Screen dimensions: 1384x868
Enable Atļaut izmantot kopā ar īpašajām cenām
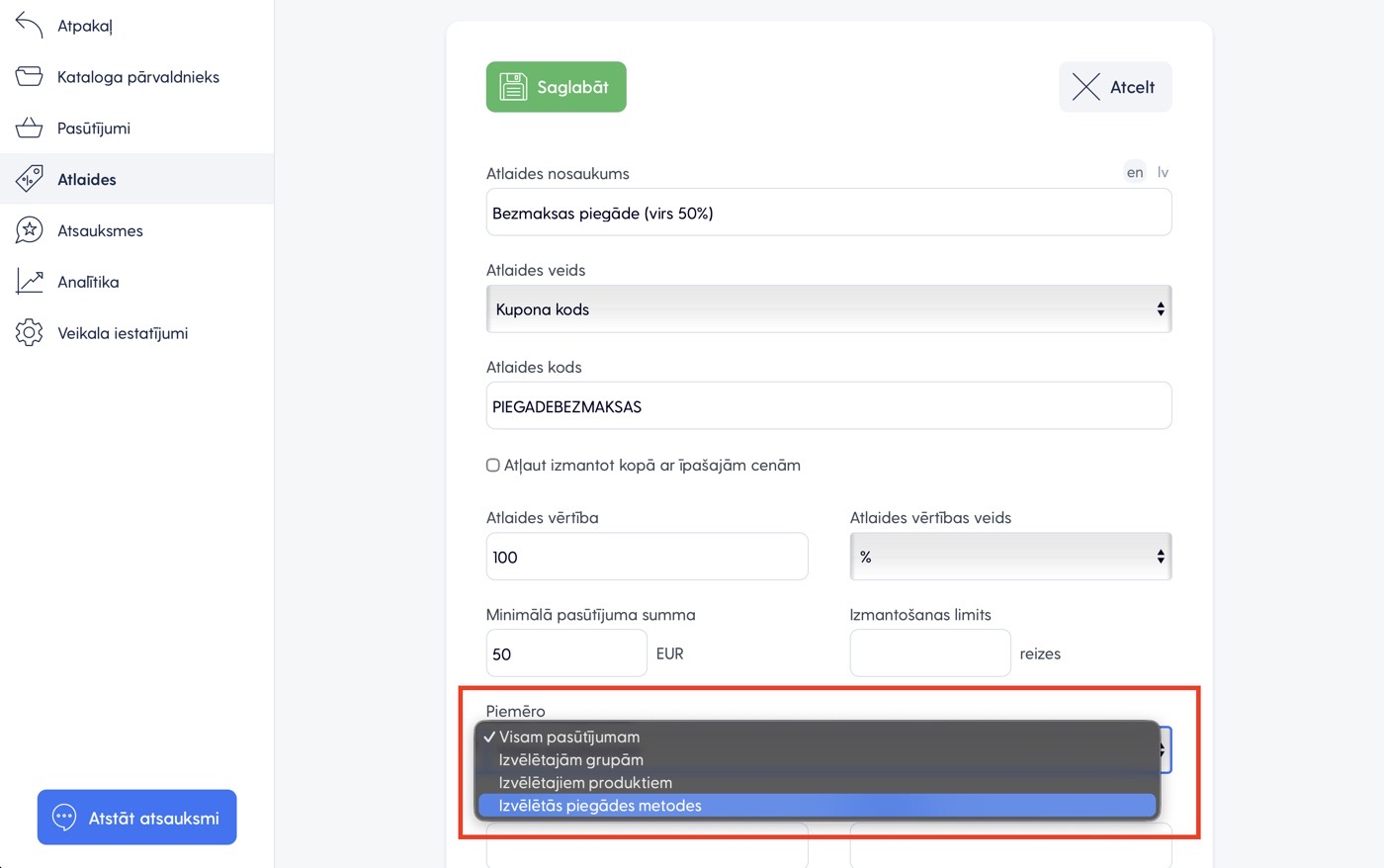(x=493, y=466)
